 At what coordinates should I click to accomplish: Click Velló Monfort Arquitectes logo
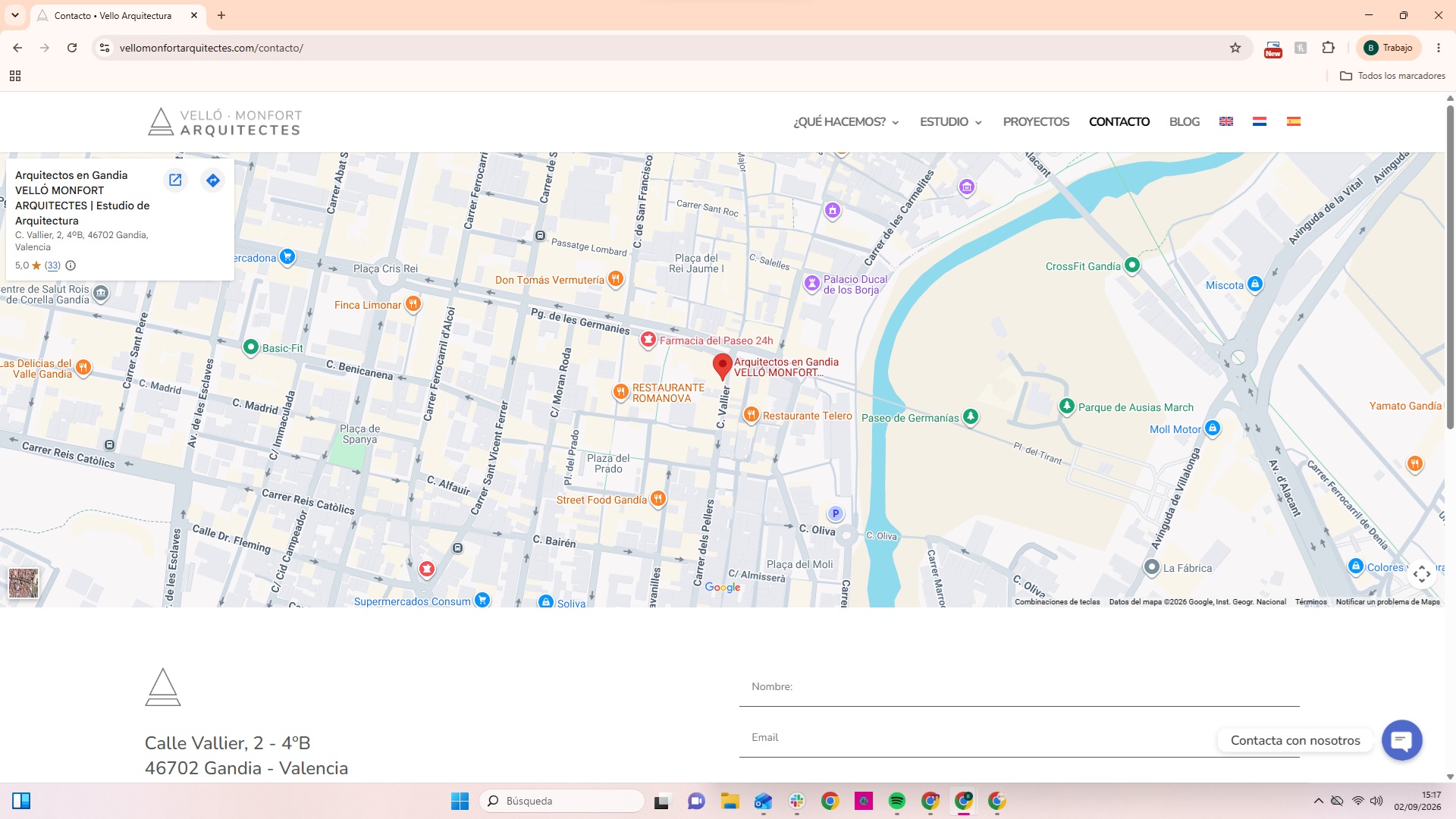click(x=224, y=122)
